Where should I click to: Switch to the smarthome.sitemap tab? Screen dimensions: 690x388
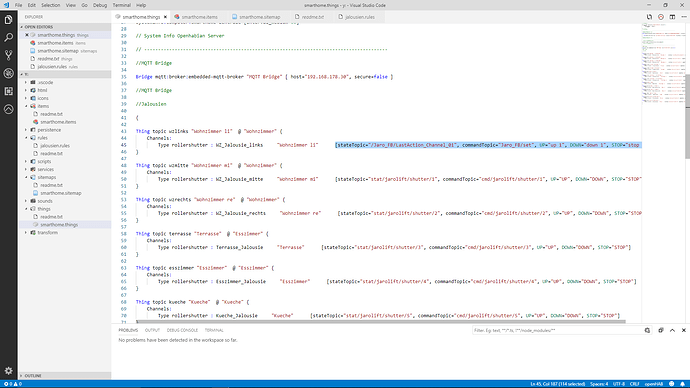[260, 17]
